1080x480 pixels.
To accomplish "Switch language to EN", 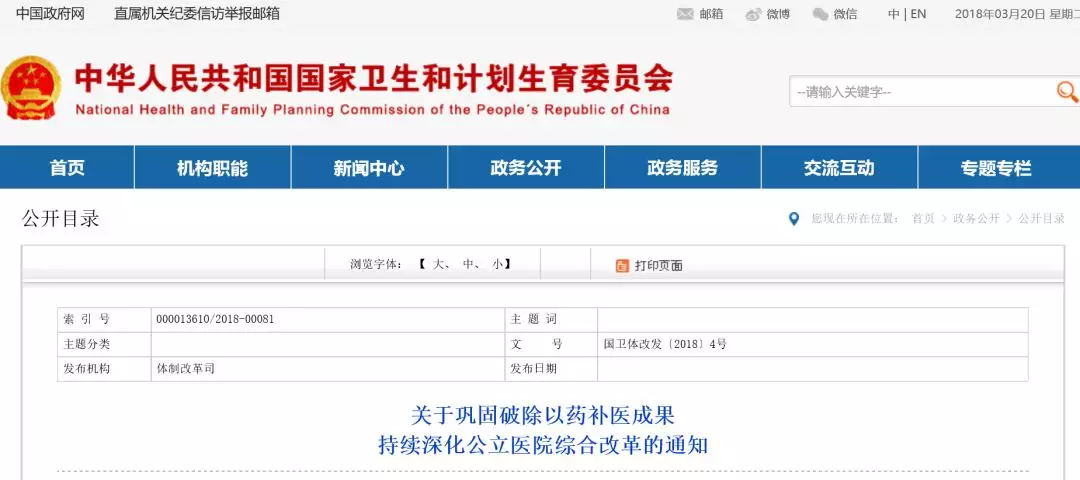I will click(918, 14).
